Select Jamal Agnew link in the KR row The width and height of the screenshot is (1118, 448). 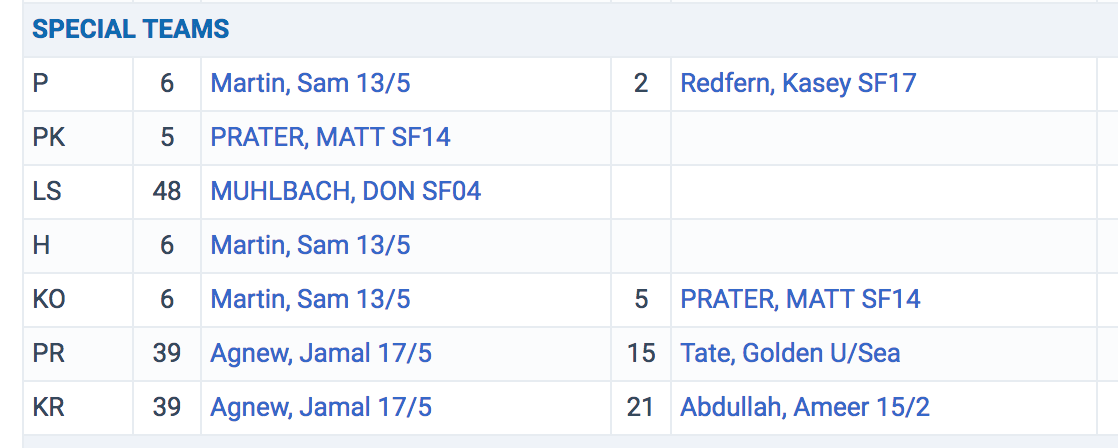tap(321, 407)
